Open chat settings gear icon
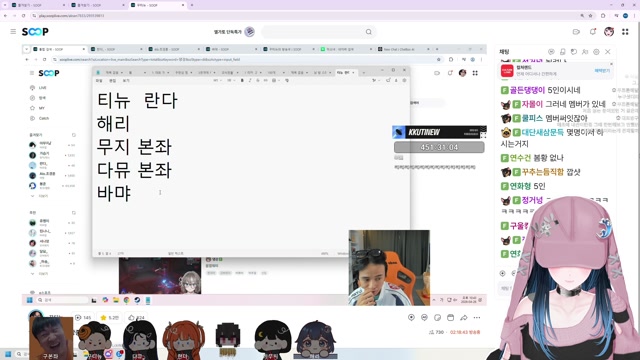Screen dimensions: 640x360 click(596, 52)
